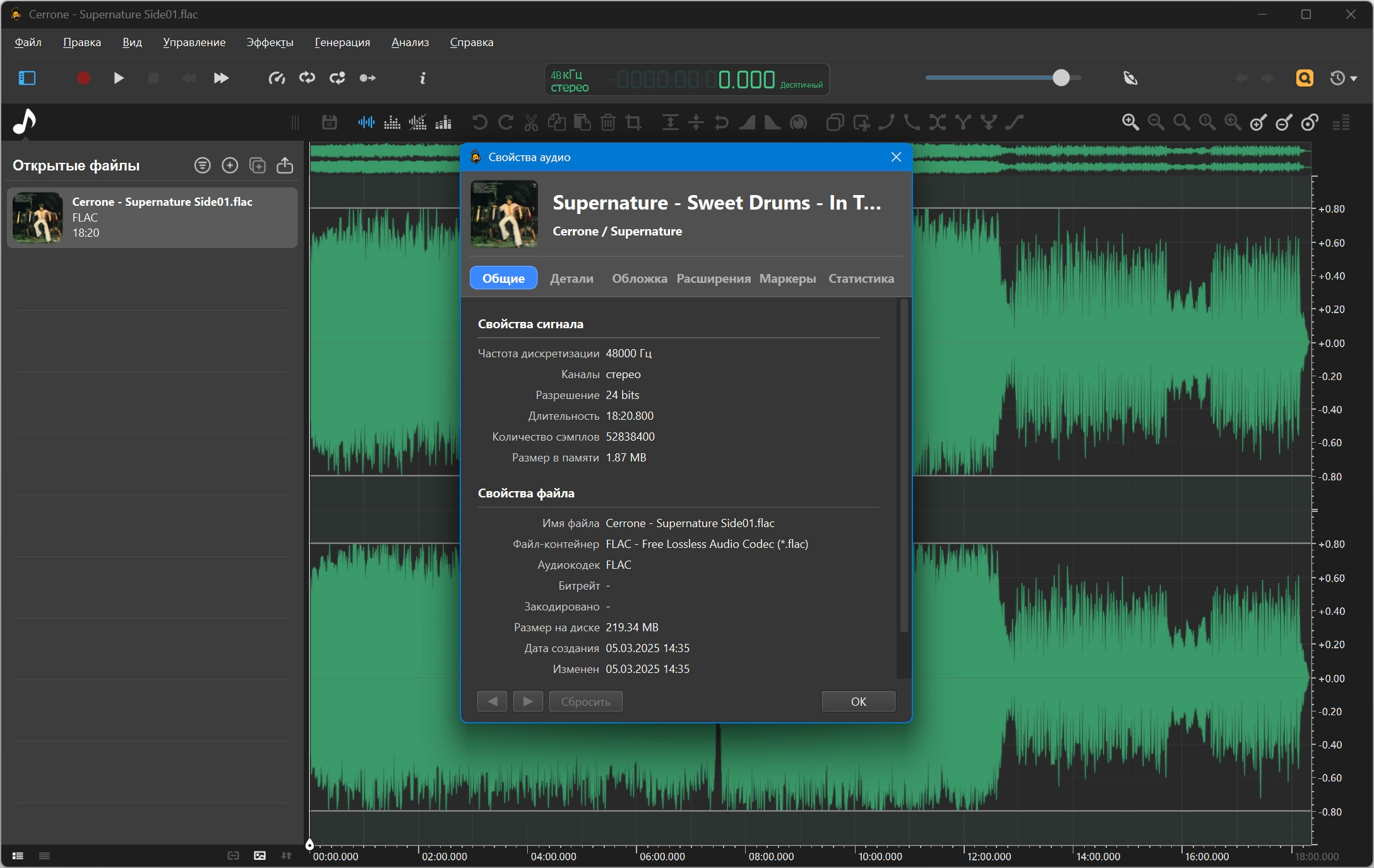Viewport: 1374px width, 868px height.
Task: Click the next arrow button in dialog
Action: click(528, 701)
